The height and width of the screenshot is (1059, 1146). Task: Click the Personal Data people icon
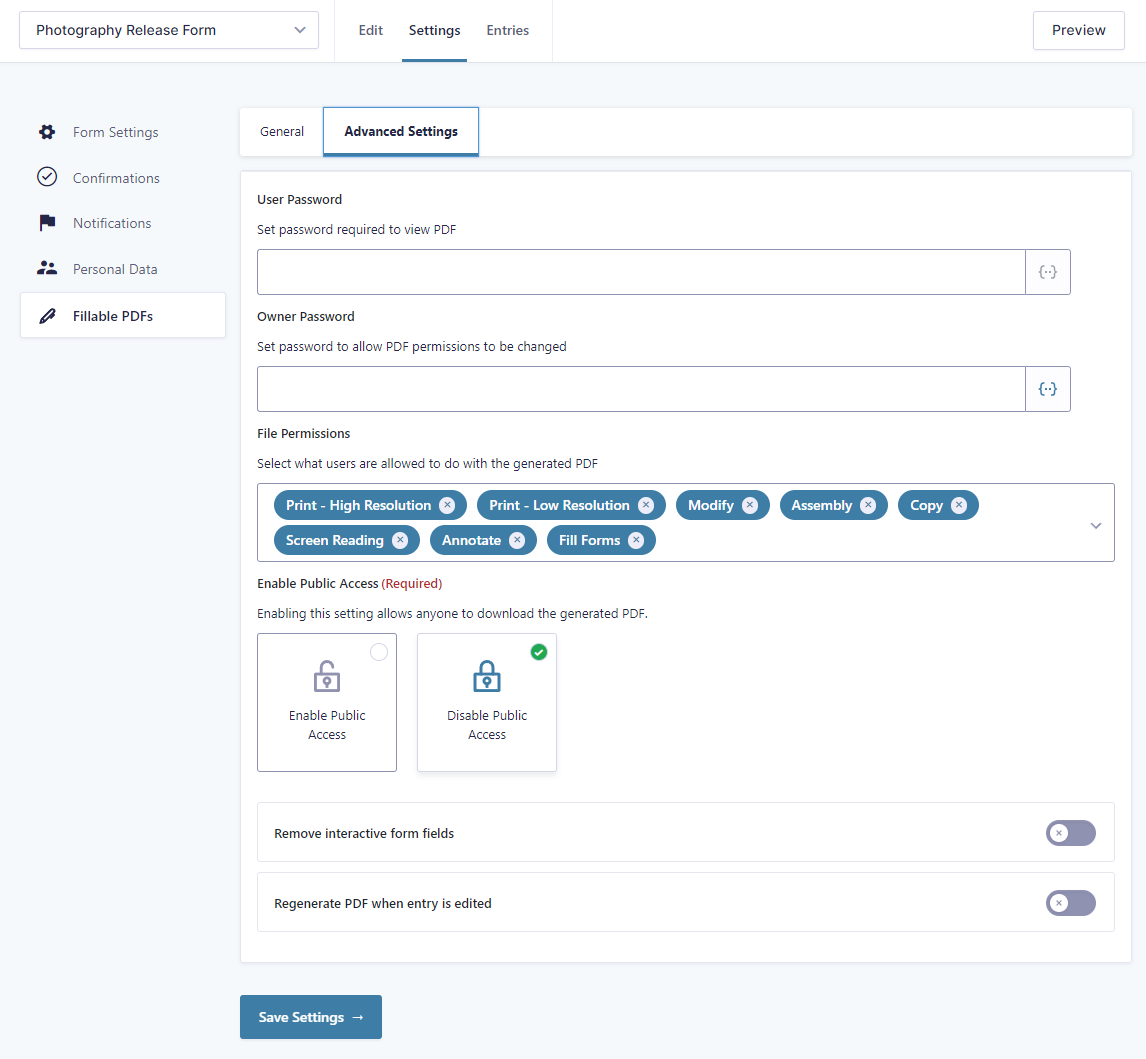46,268
